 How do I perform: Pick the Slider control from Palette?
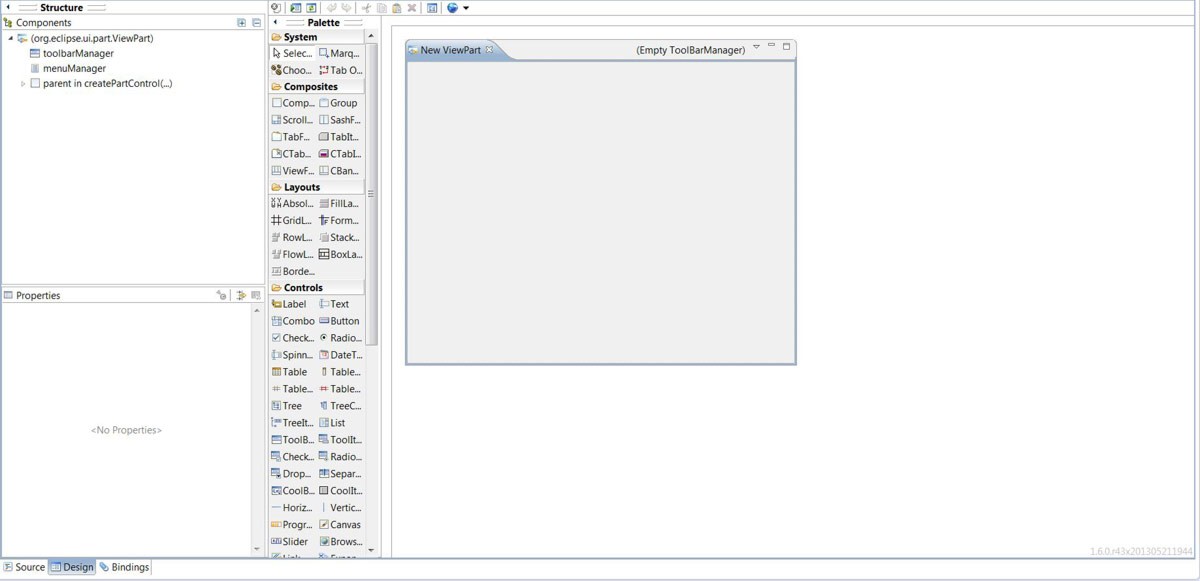point(290,542)
